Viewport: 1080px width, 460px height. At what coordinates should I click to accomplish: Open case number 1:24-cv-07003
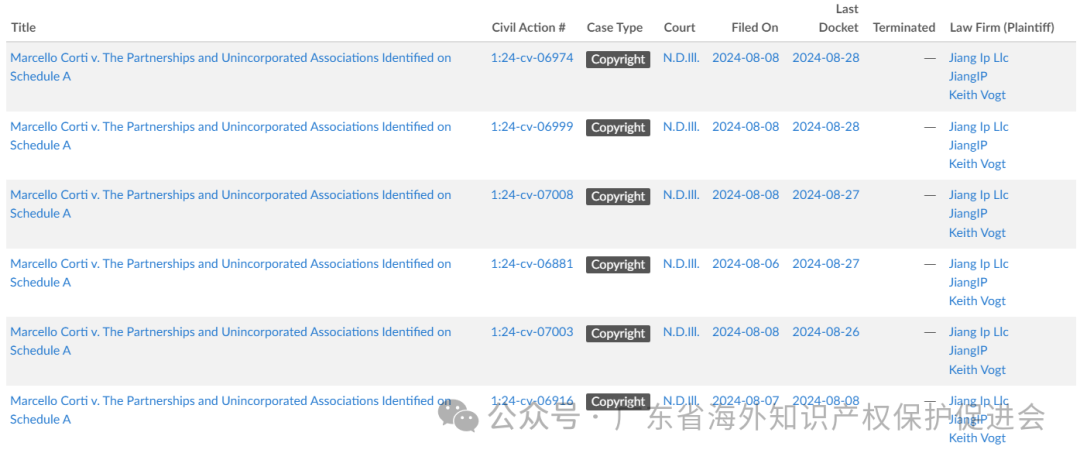coord(532,332)
